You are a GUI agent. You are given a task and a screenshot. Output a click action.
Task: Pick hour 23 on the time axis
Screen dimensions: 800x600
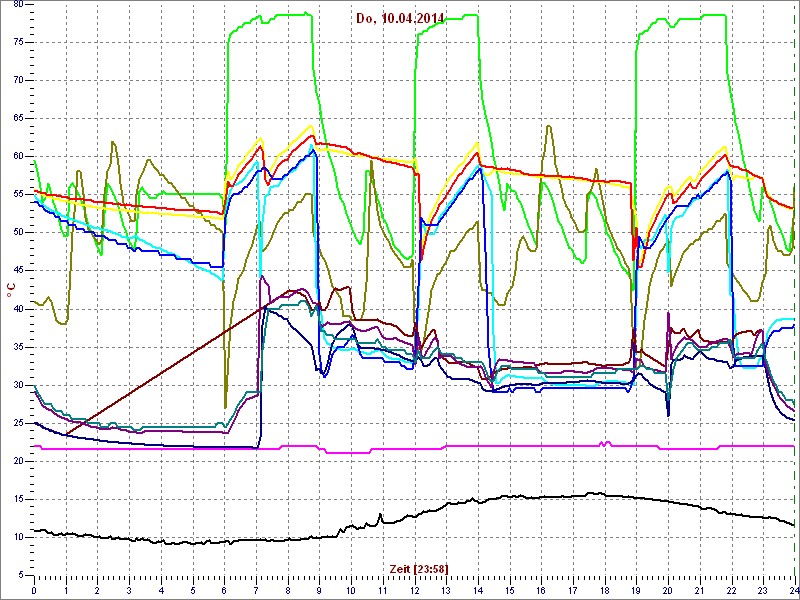[763, 591]
